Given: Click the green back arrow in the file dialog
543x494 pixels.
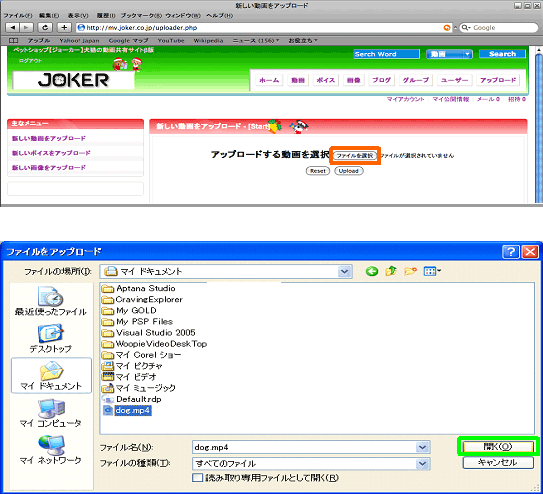Looking at the screenshot, I should click(x=372, y=271).
